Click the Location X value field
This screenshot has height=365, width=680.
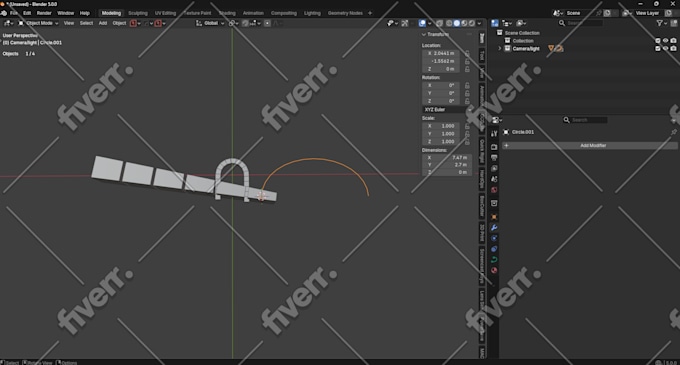pos(441,53)
